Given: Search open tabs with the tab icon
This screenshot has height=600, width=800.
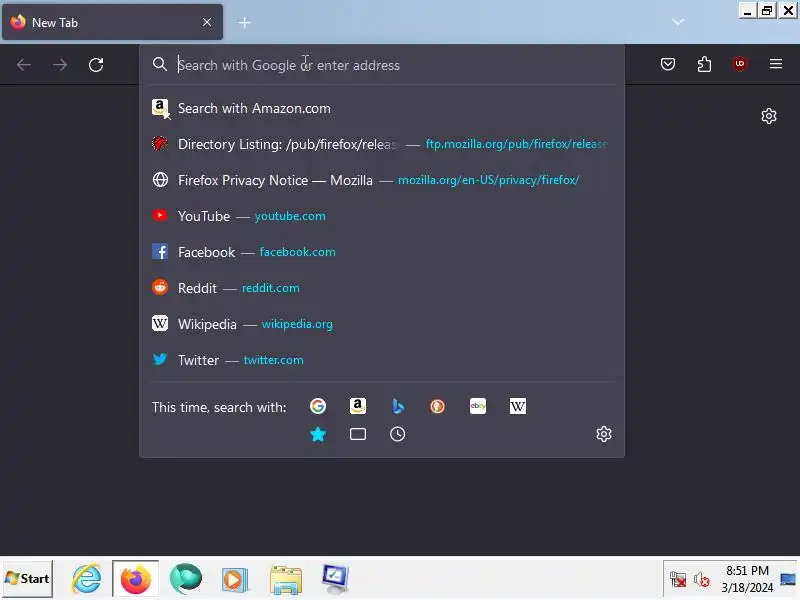Looking at the screenshot, I should click(x=358, y=434).
